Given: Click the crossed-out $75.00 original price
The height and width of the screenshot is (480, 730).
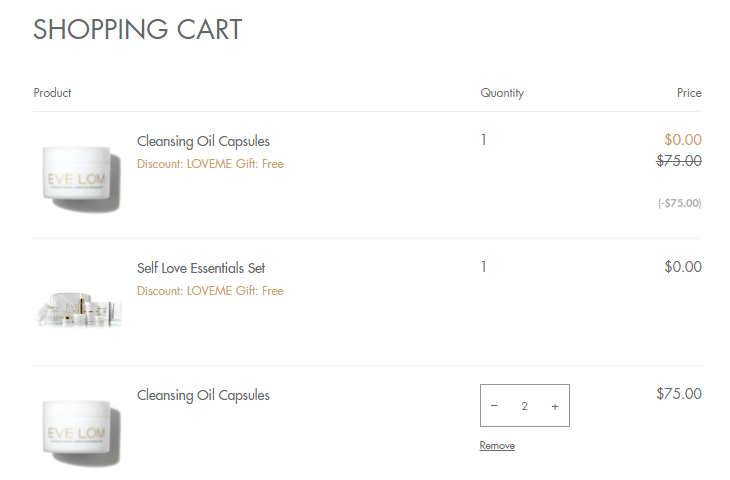Looking at the screenshot, I should pyautogui.click(x=679, y=161).
